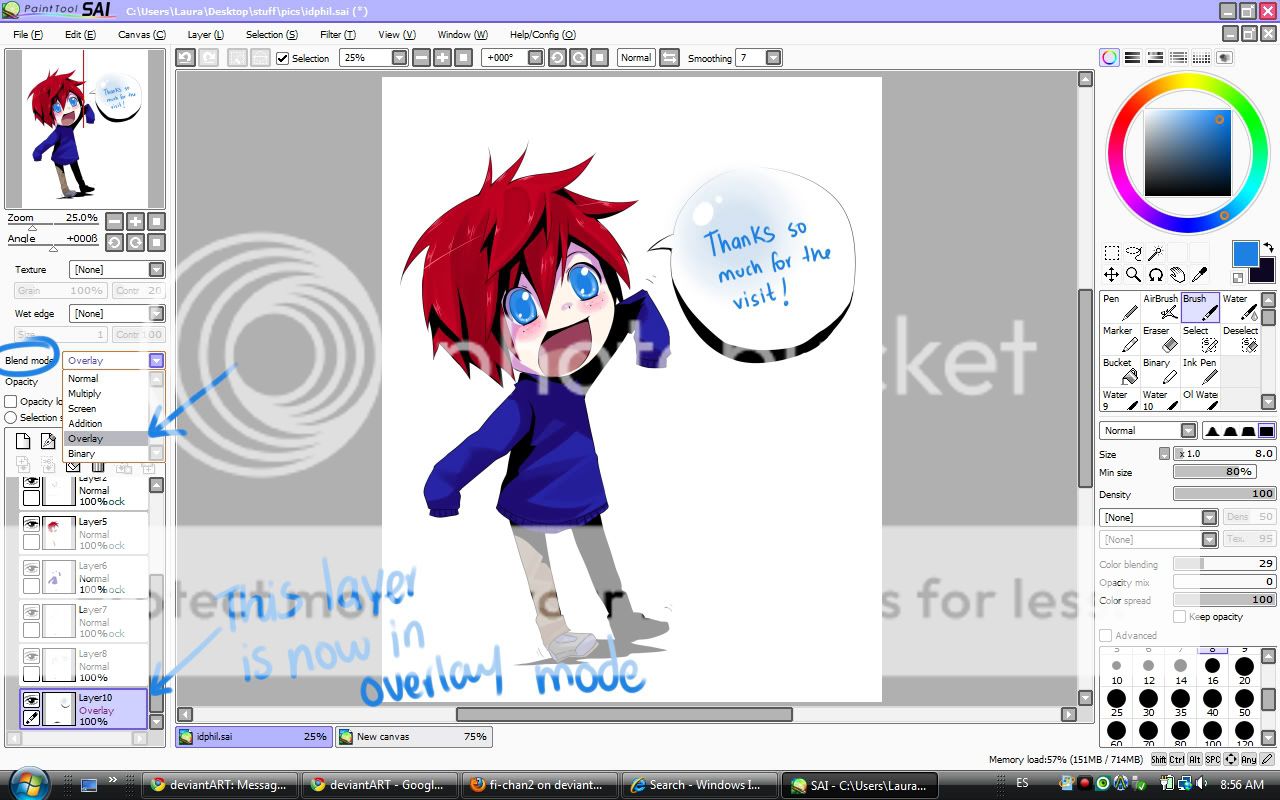This screenshot has width=1280, height=800.
Task: Click the eyedropper color picker tool
Action: point(1200,274)
